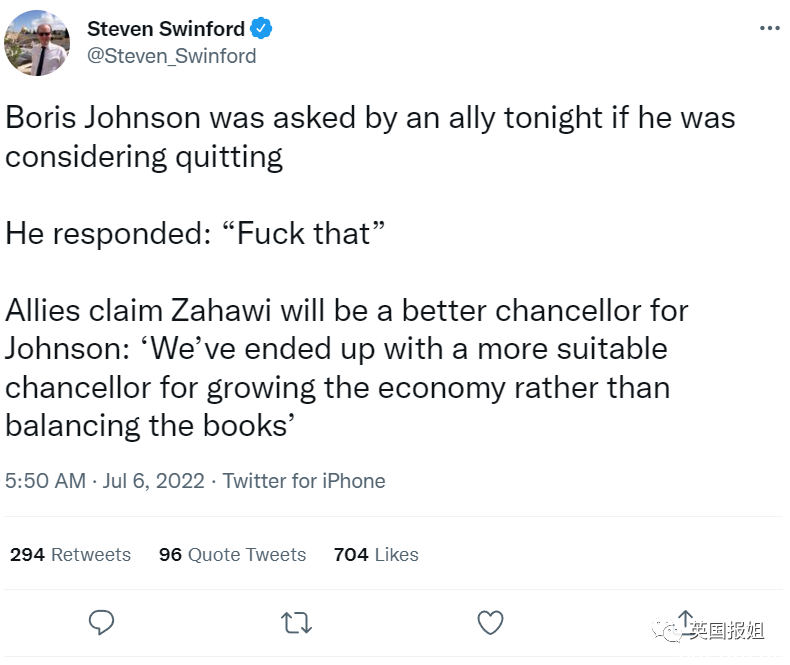This screenshot has width=790, height=665.
Task: Open the Twitter for iPhone source link
Action: tap(304, 481)
